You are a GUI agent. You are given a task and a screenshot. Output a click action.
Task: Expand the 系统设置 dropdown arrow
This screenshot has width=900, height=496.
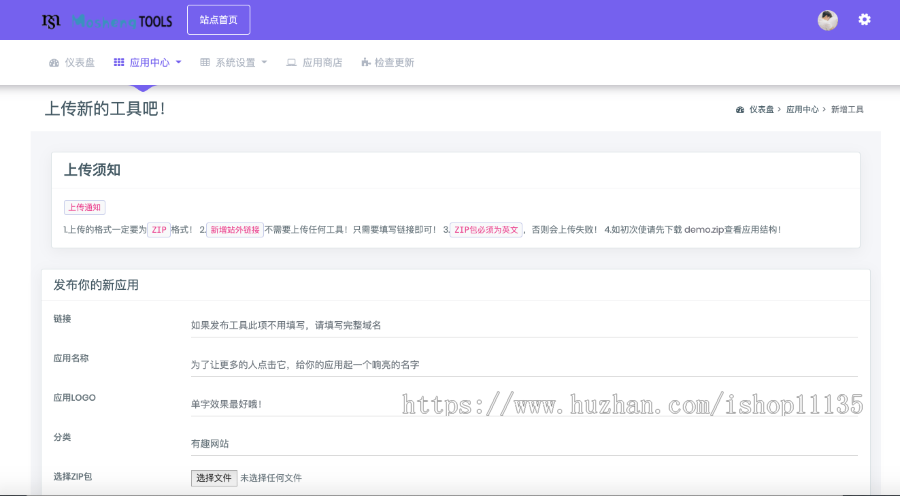click(264, 62)
